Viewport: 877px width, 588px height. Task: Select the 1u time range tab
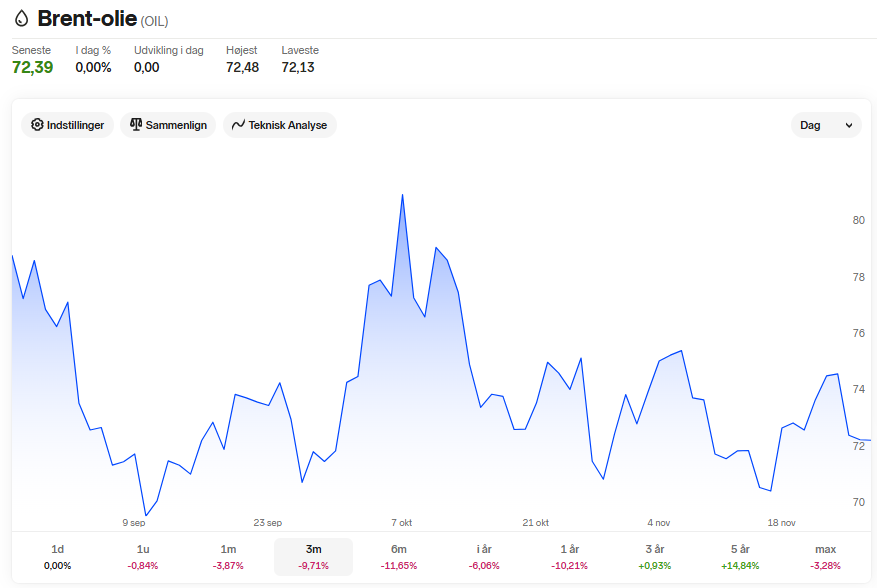[x=143, y=557]
